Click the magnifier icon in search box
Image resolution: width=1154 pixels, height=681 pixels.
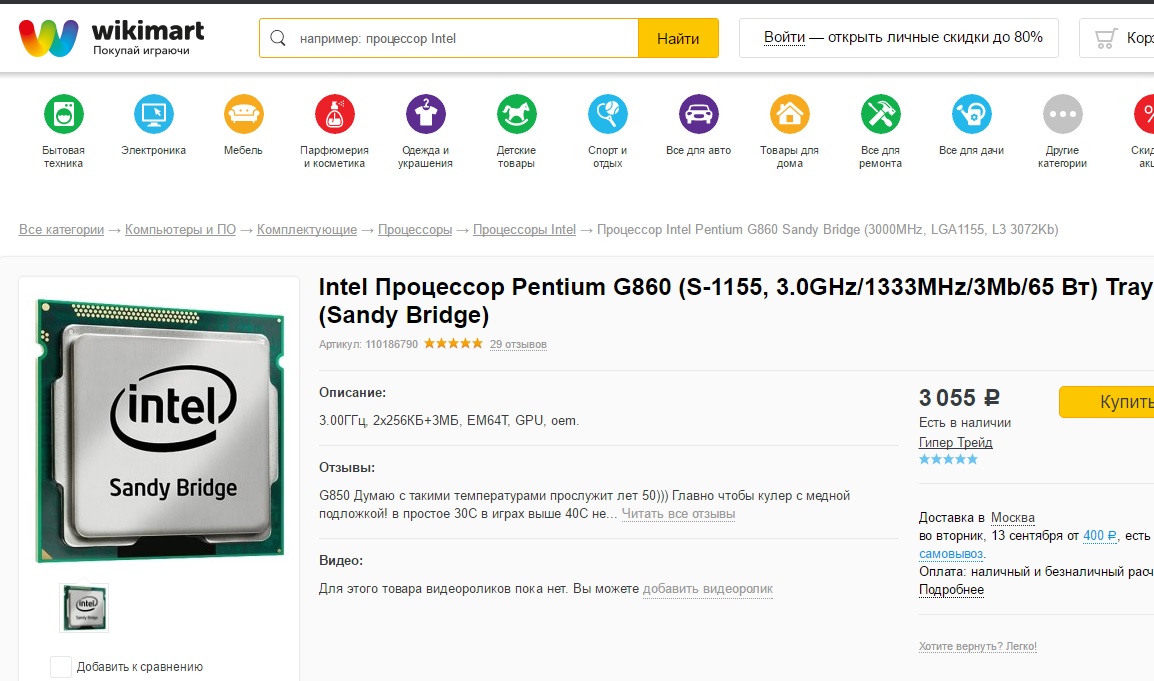click(x=278, y=38)
